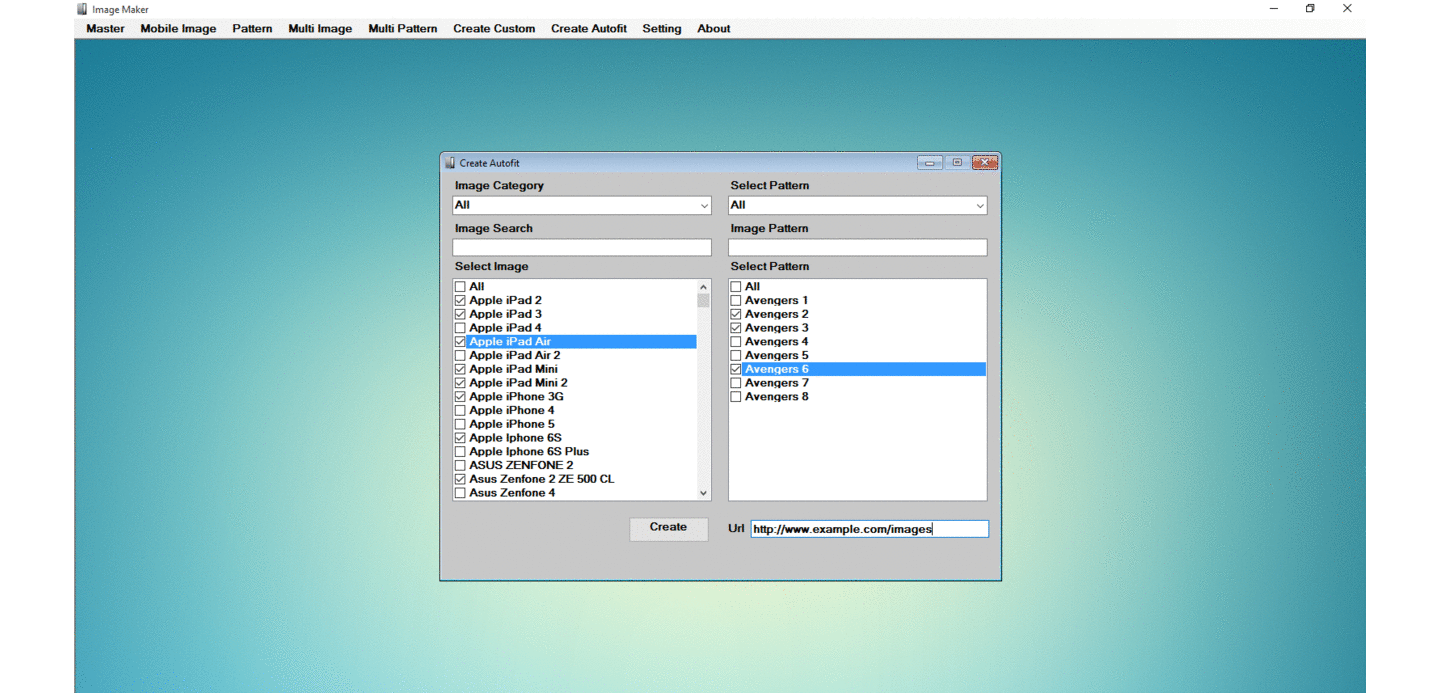
Task: Enable the Avengers 7 pattern checkbox
Action: click(736, 383)
